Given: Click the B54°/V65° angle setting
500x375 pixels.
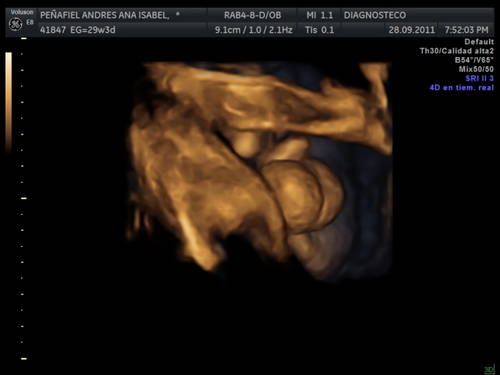Looking at the screenshot, I should tap(474, 60).
